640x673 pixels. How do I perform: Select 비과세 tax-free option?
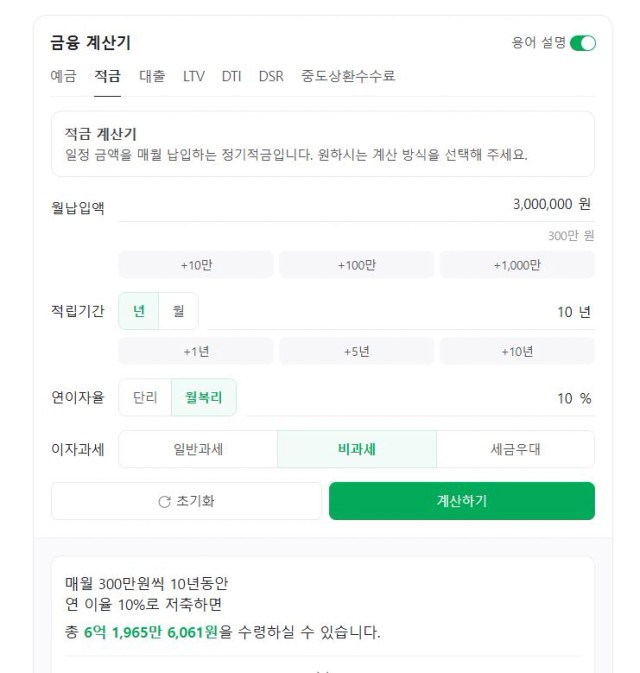point(357,449)
